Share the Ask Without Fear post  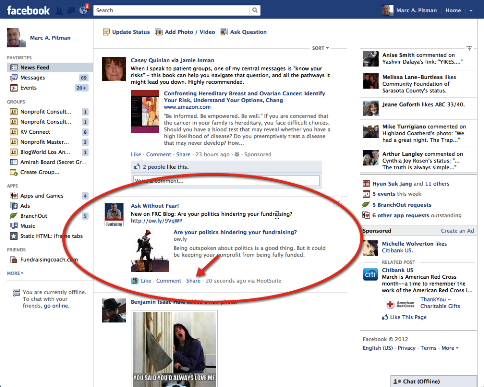(193, 281)
